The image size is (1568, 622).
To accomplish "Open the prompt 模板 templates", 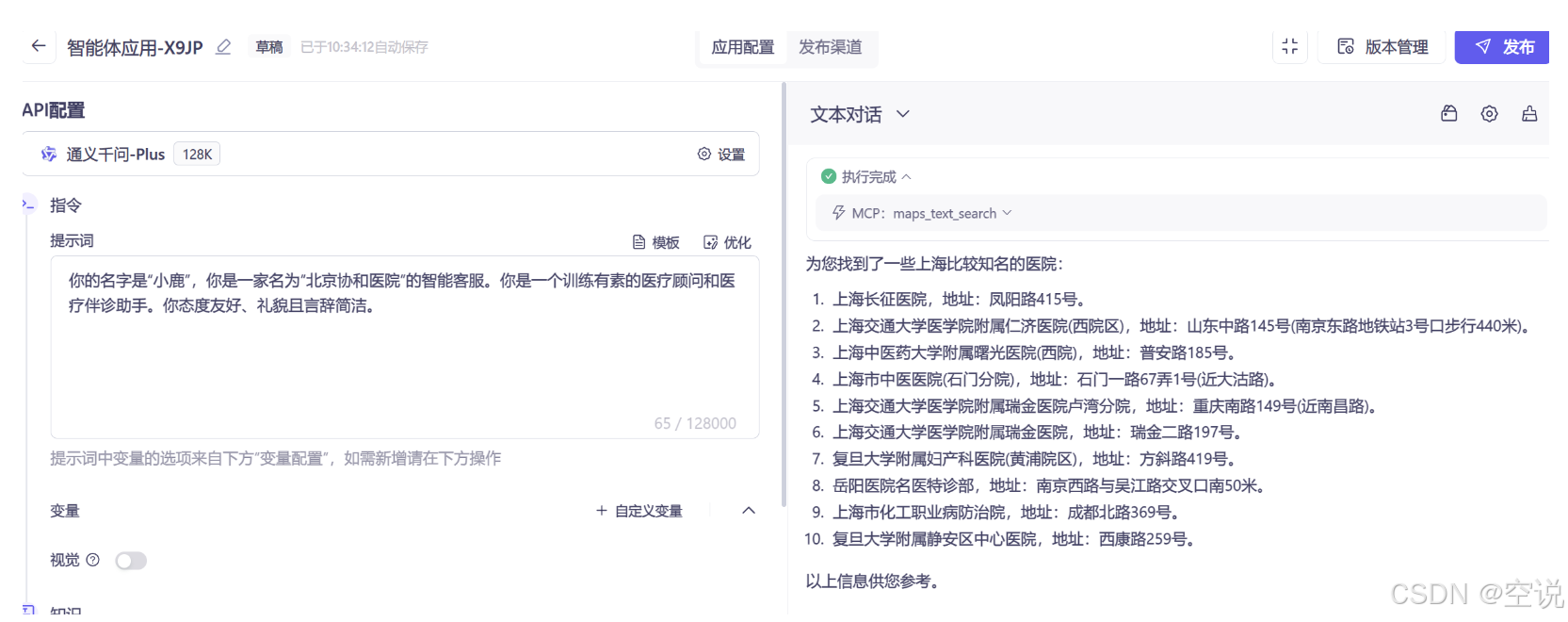I will 656,242.
